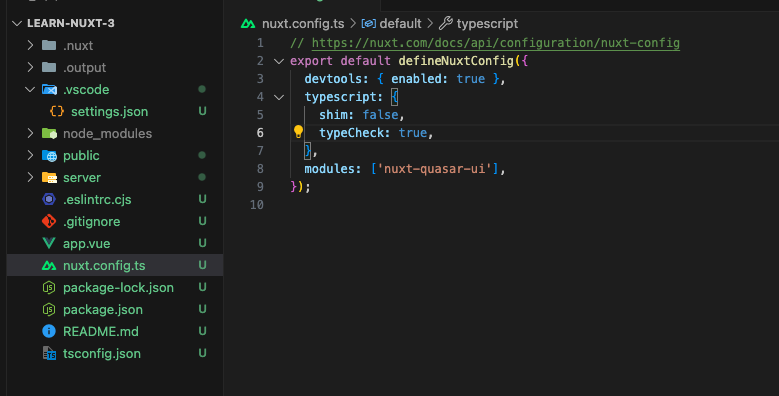Click the public folder globe icon
Viewport: 779px width, 396px height.
(x=49, y=156)
